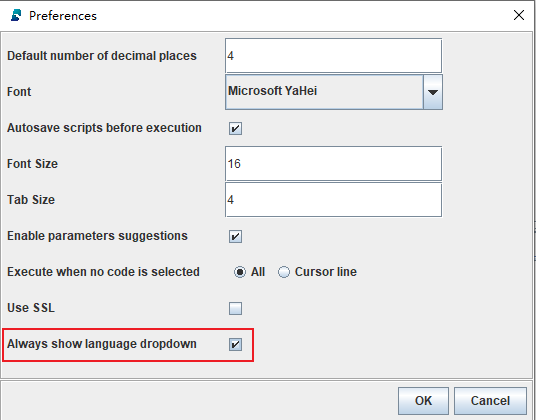Screen dimensions: 536x420
Task: Click the Default number of decimal places field
Action: click(x=334, y=56)
